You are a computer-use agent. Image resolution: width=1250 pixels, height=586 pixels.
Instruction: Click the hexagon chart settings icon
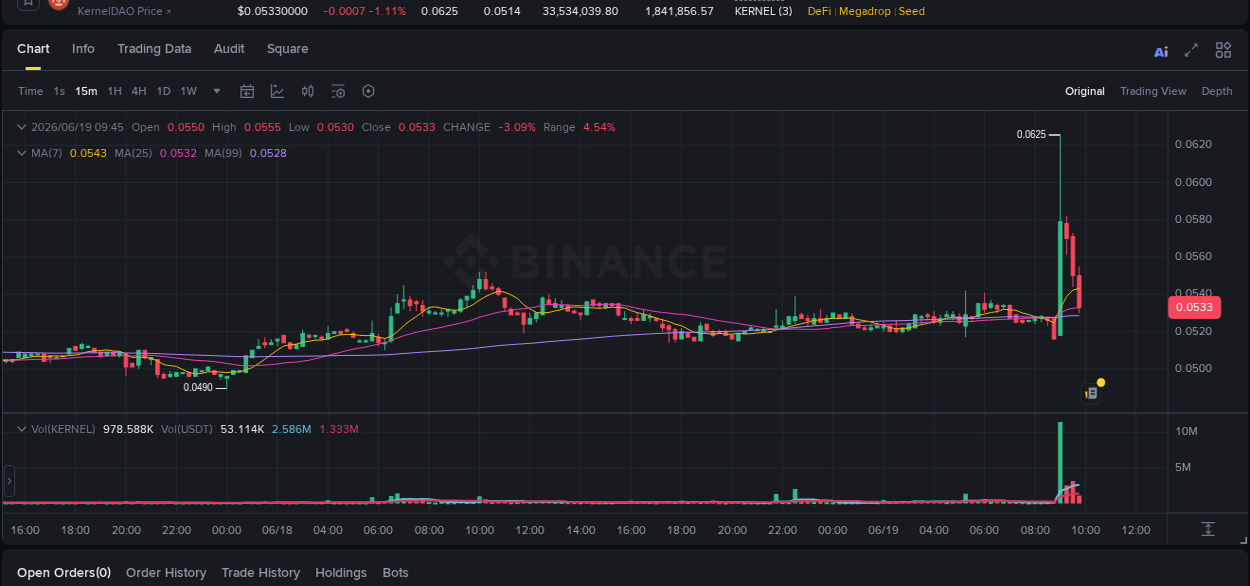368,91
